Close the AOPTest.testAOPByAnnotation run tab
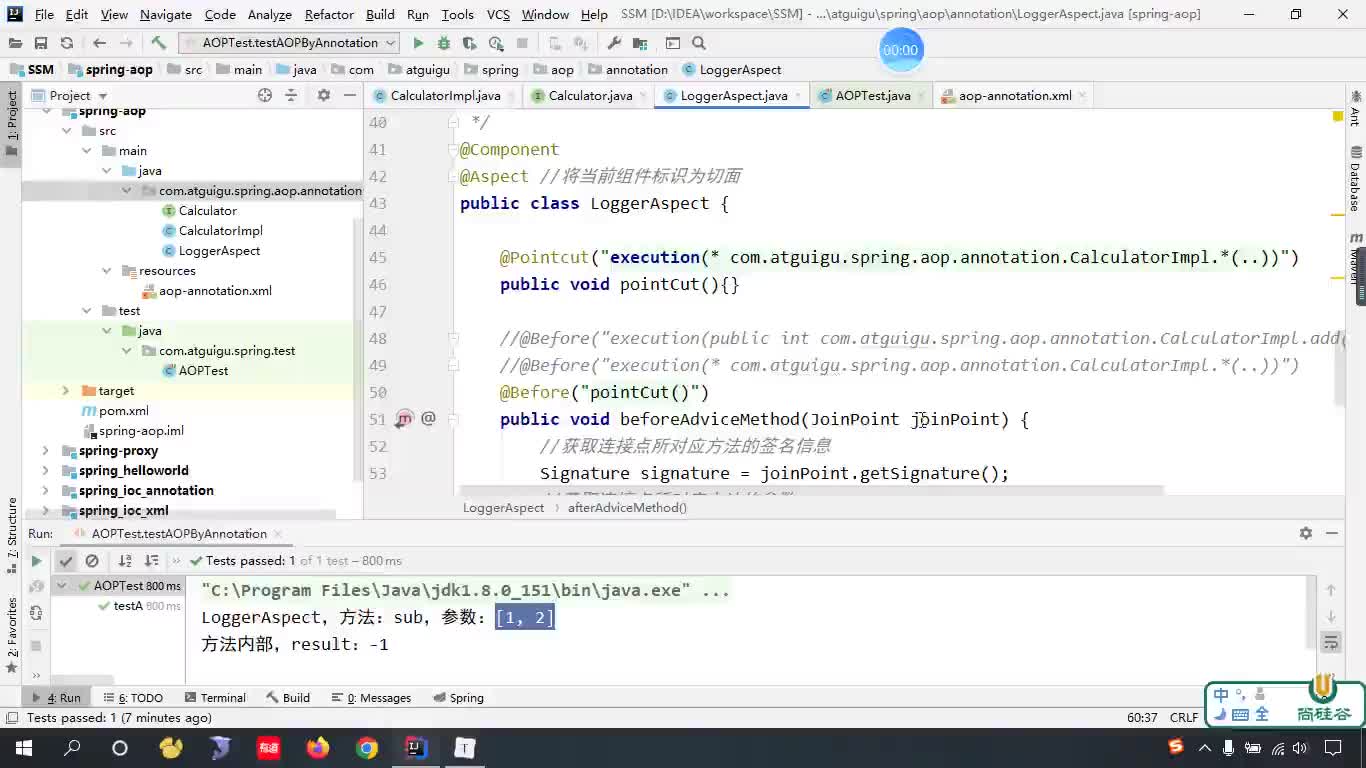Image resolution: width=1366 pixels, height=768 pixels. pos(277,533)
